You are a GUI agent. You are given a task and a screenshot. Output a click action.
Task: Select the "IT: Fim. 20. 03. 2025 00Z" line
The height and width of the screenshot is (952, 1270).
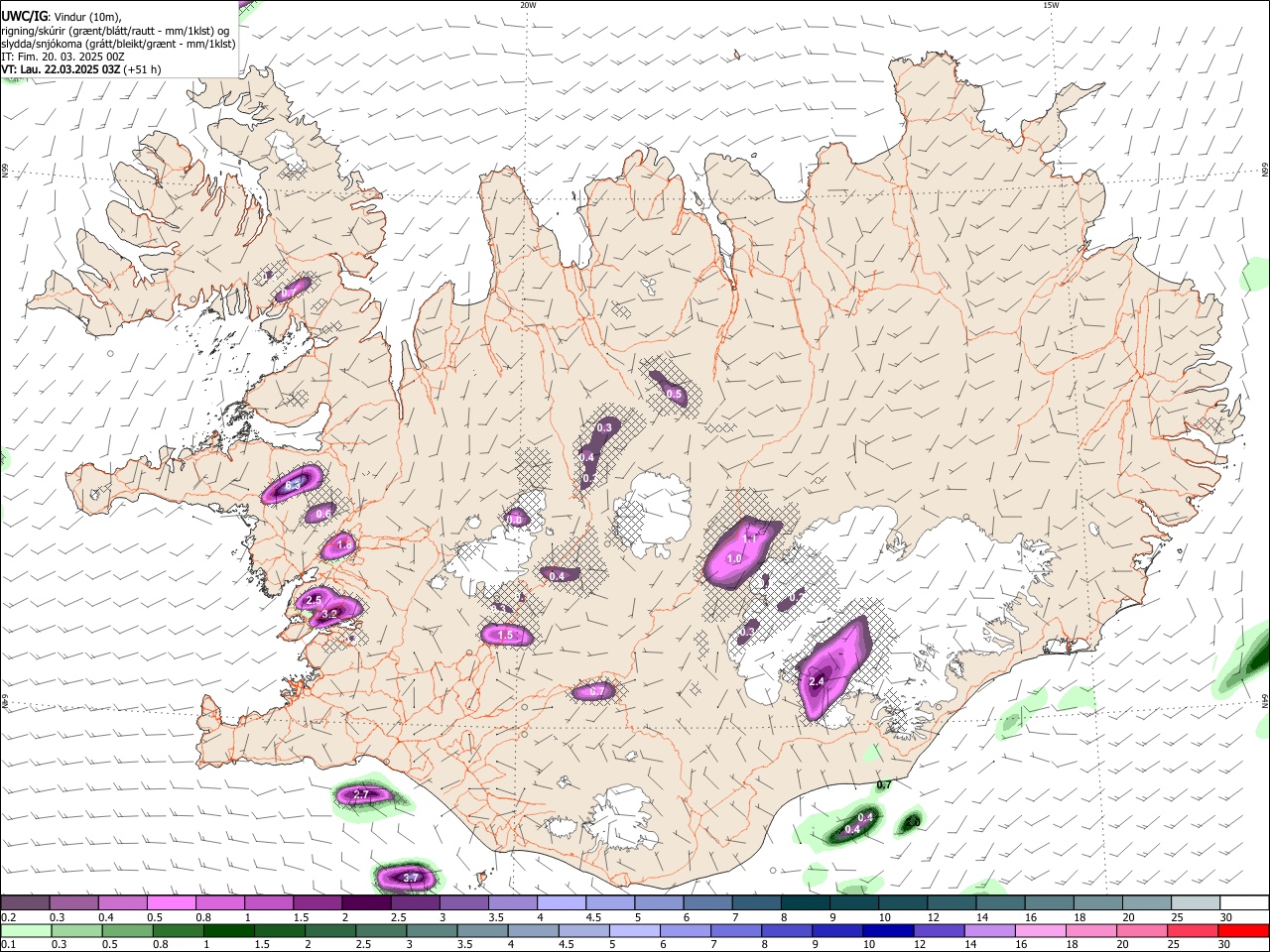tap(63, 57)
